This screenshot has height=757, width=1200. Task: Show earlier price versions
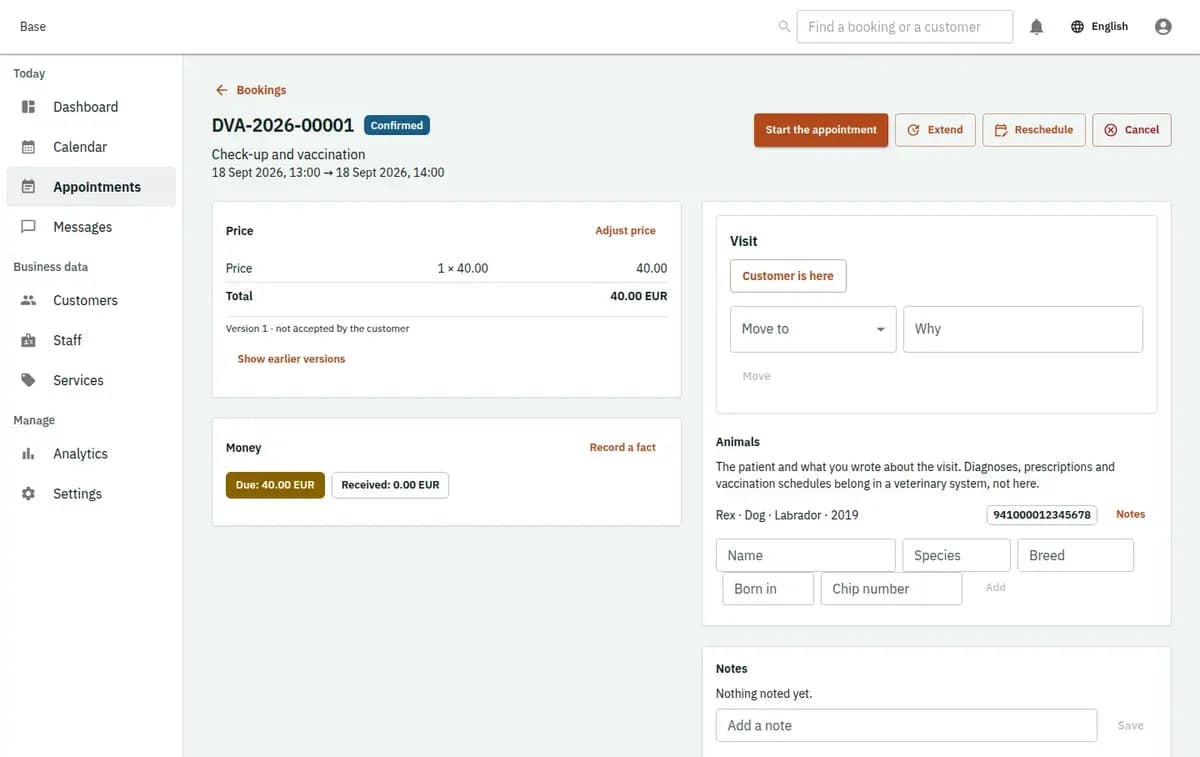click(x=291, y=359)
